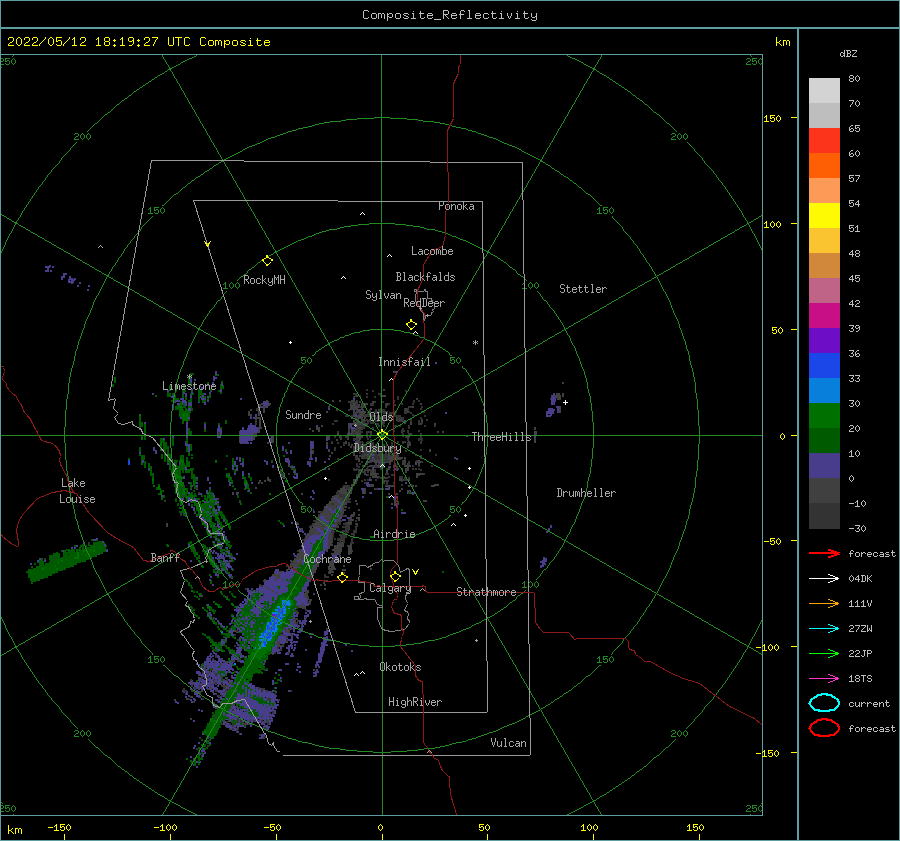900x841 pixels.
Task: Click the Okotoks town label
Action: 400,667
